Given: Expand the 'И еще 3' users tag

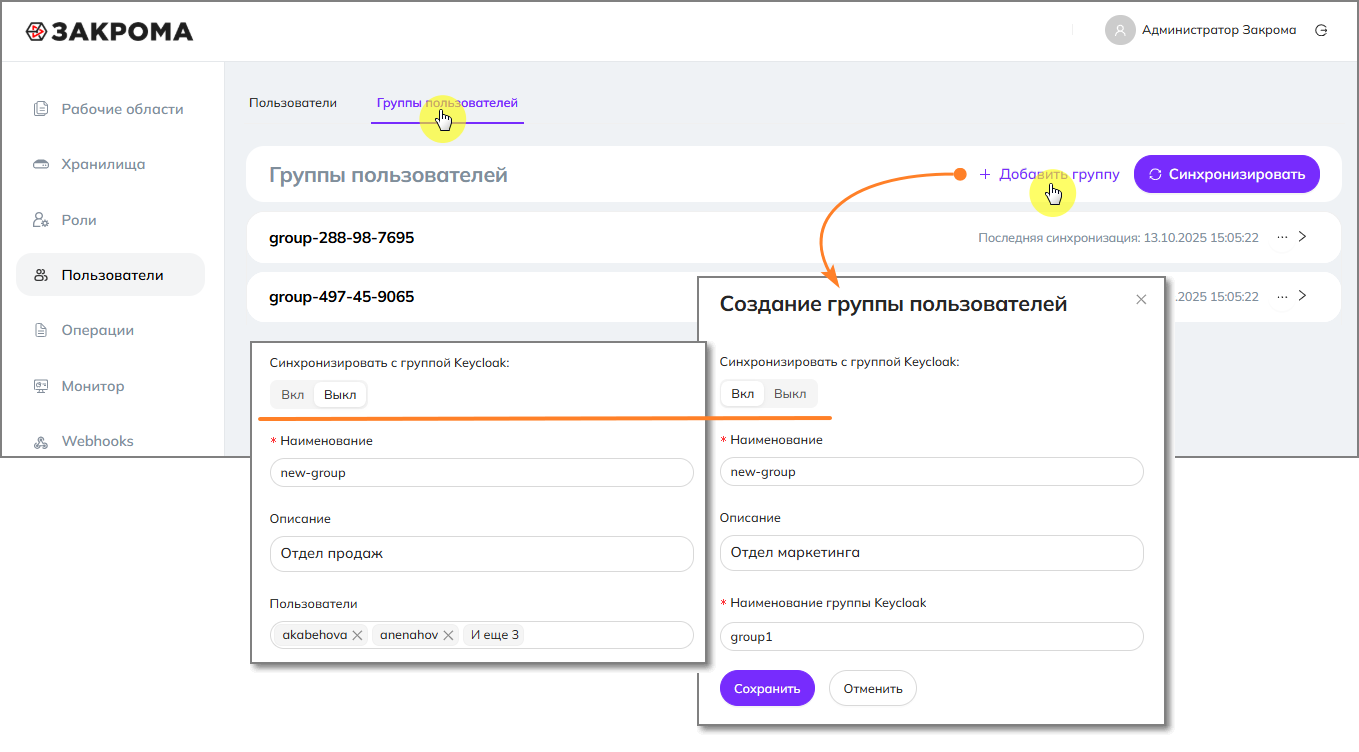Looking at the screenshot, I should pyautogui.click(x=495, y=635).
